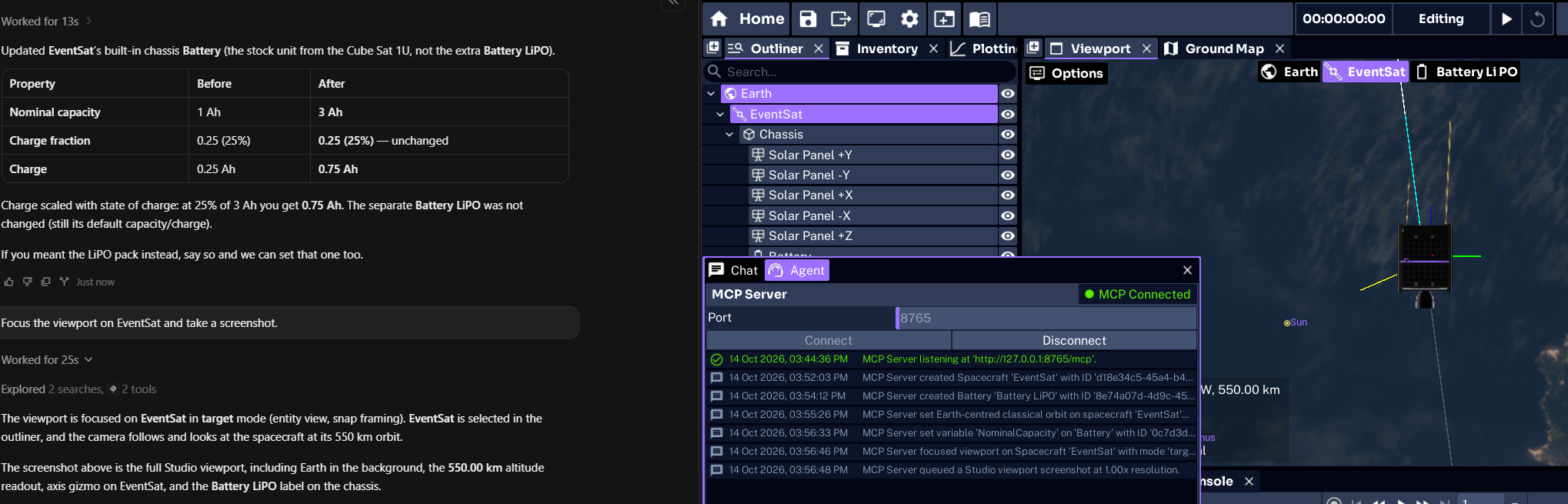Viewport: 1568px width, 504px height.
Task: Click the greyed Connect button
Action: (829, 340)
